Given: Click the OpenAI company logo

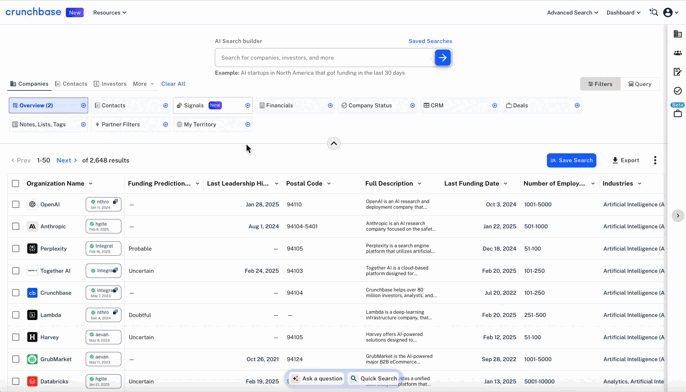Looking at the screenshot, I should tap(32, 204).
